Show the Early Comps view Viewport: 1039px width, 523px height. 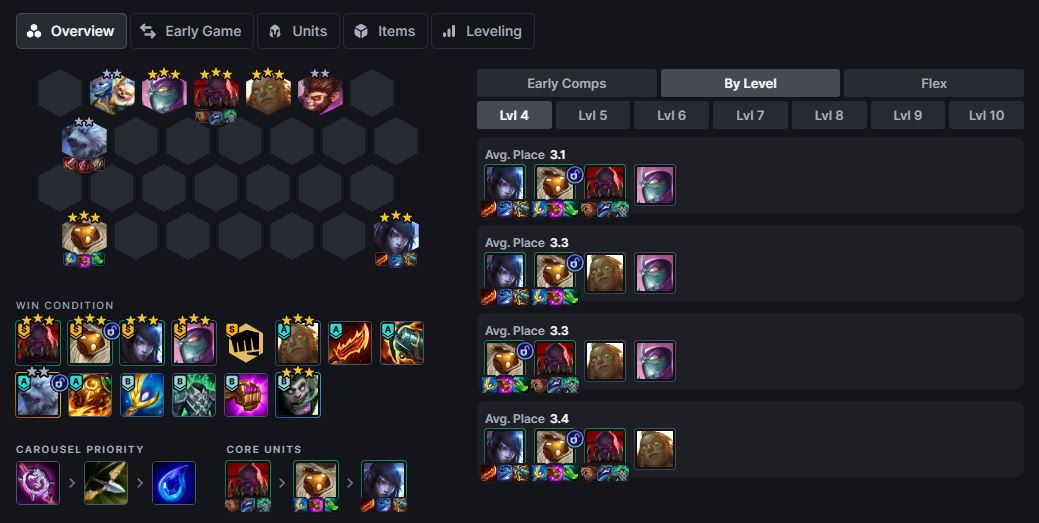tap(567, 84)
